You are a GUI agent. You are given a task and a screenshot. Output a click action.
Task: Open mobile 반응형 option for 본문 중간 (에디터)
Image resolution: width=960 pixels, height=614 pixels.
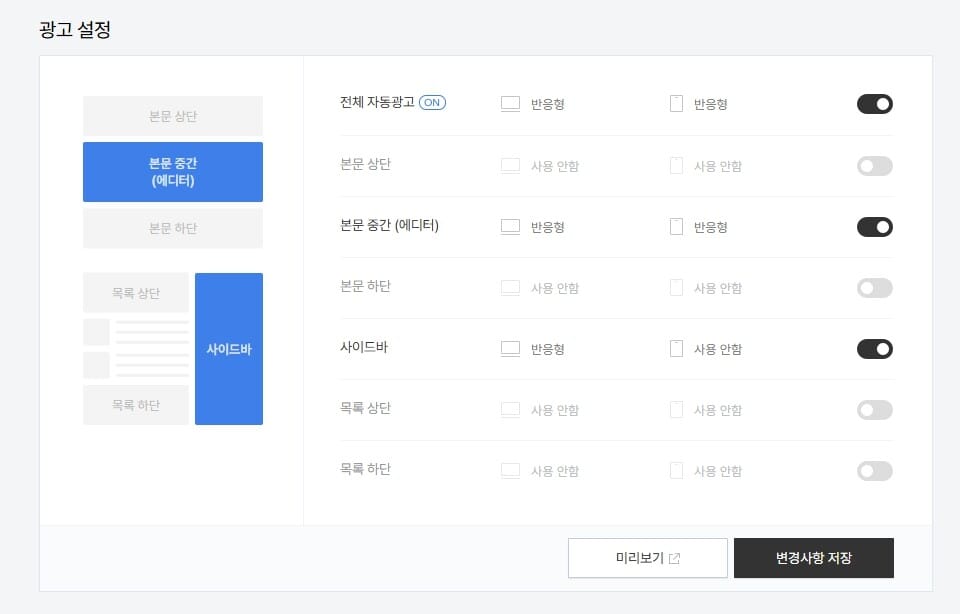tap(710, 227)
